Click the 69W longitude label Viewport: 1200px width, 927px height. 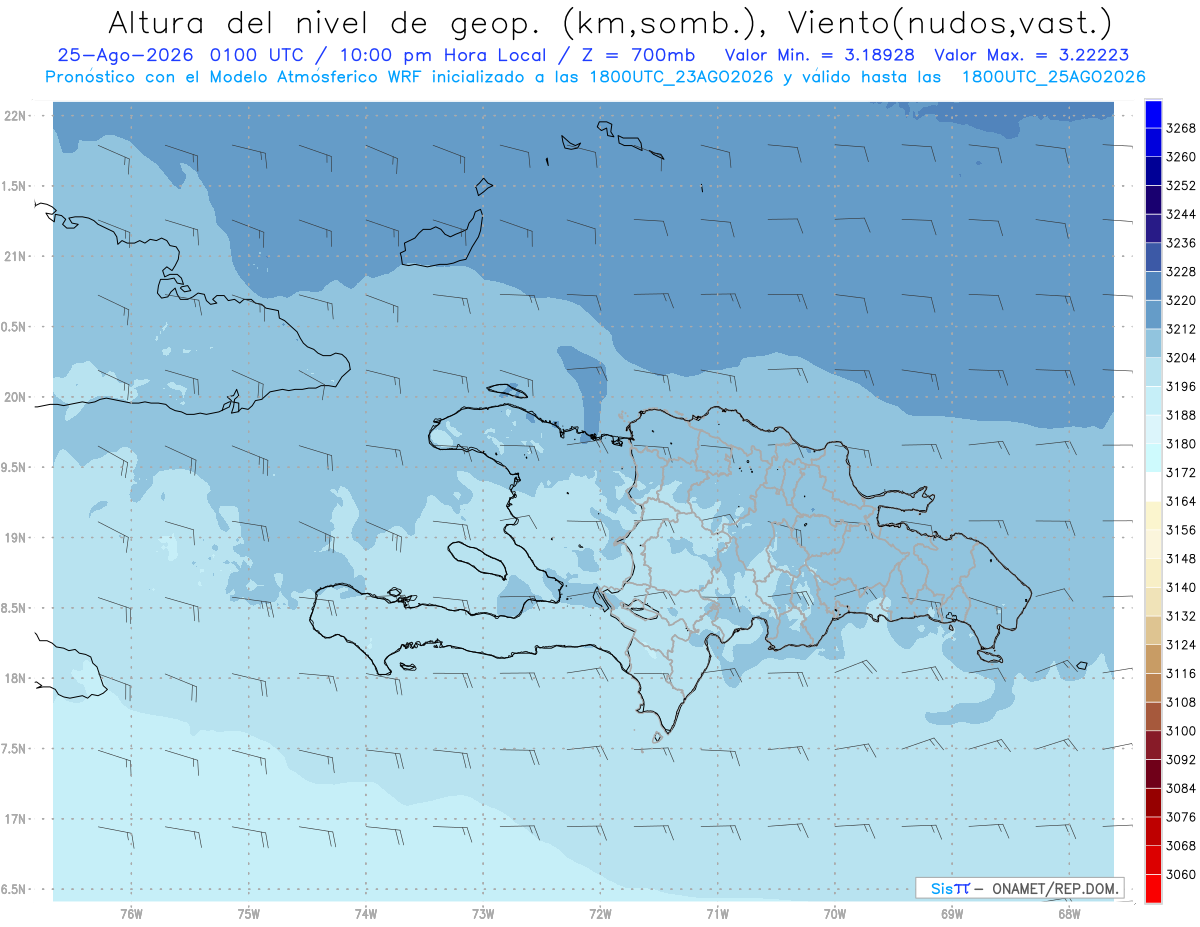coord(952,913)
